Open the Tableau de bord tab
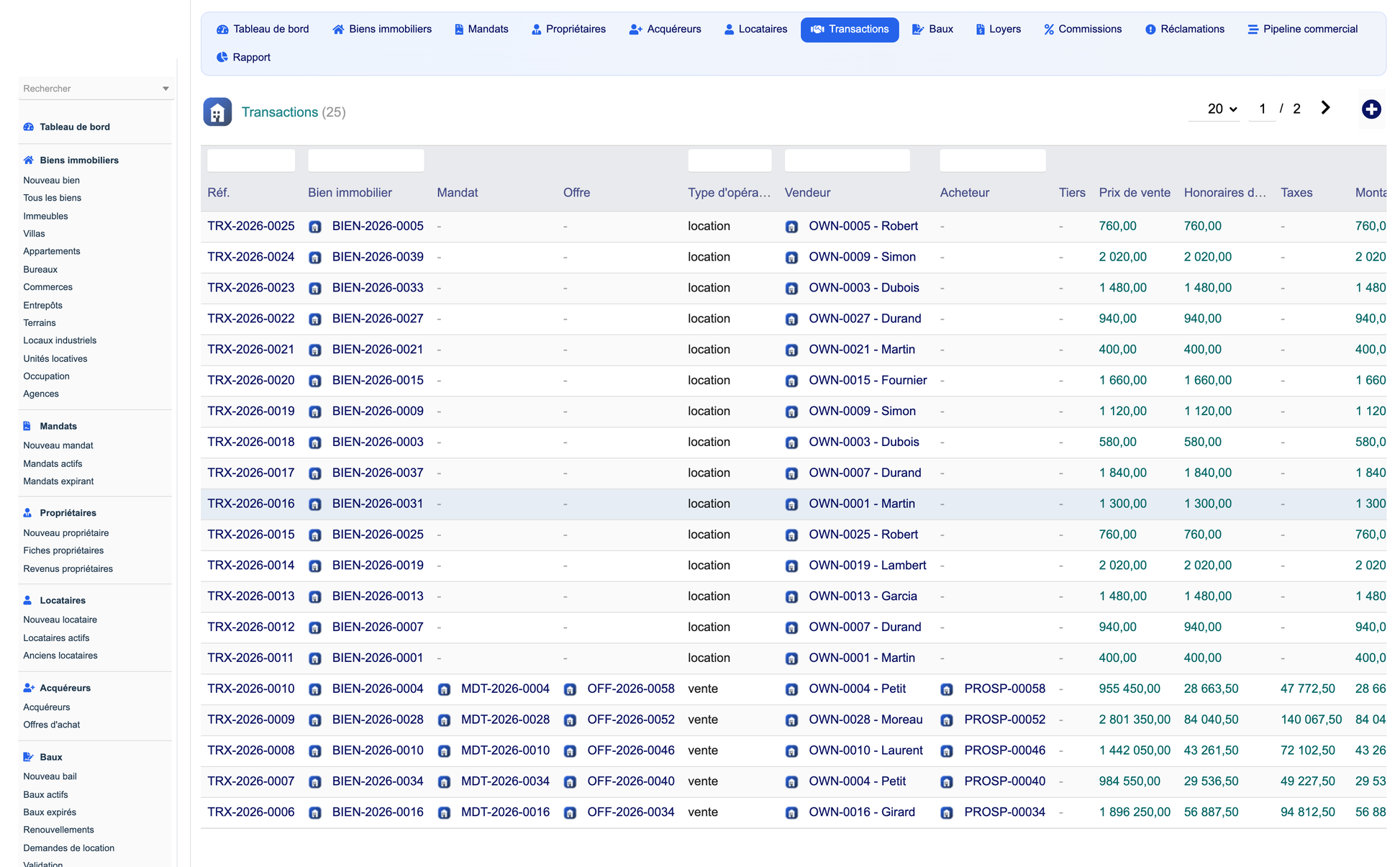 coord(263,29)
